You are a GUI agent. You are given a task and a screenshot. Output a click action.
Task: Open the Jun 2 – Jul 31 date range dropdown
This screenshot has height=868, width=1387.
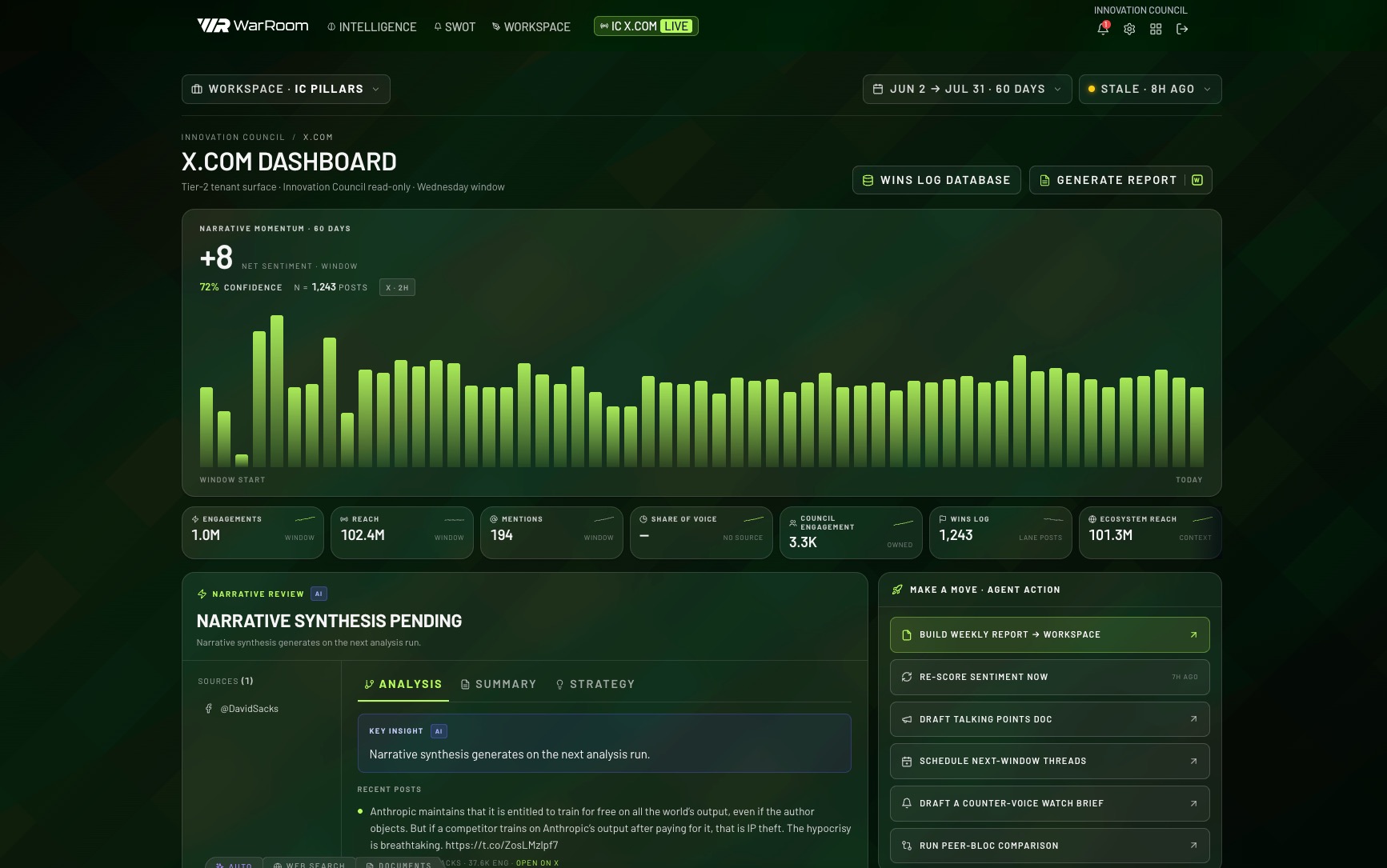[x=967, y=89]
